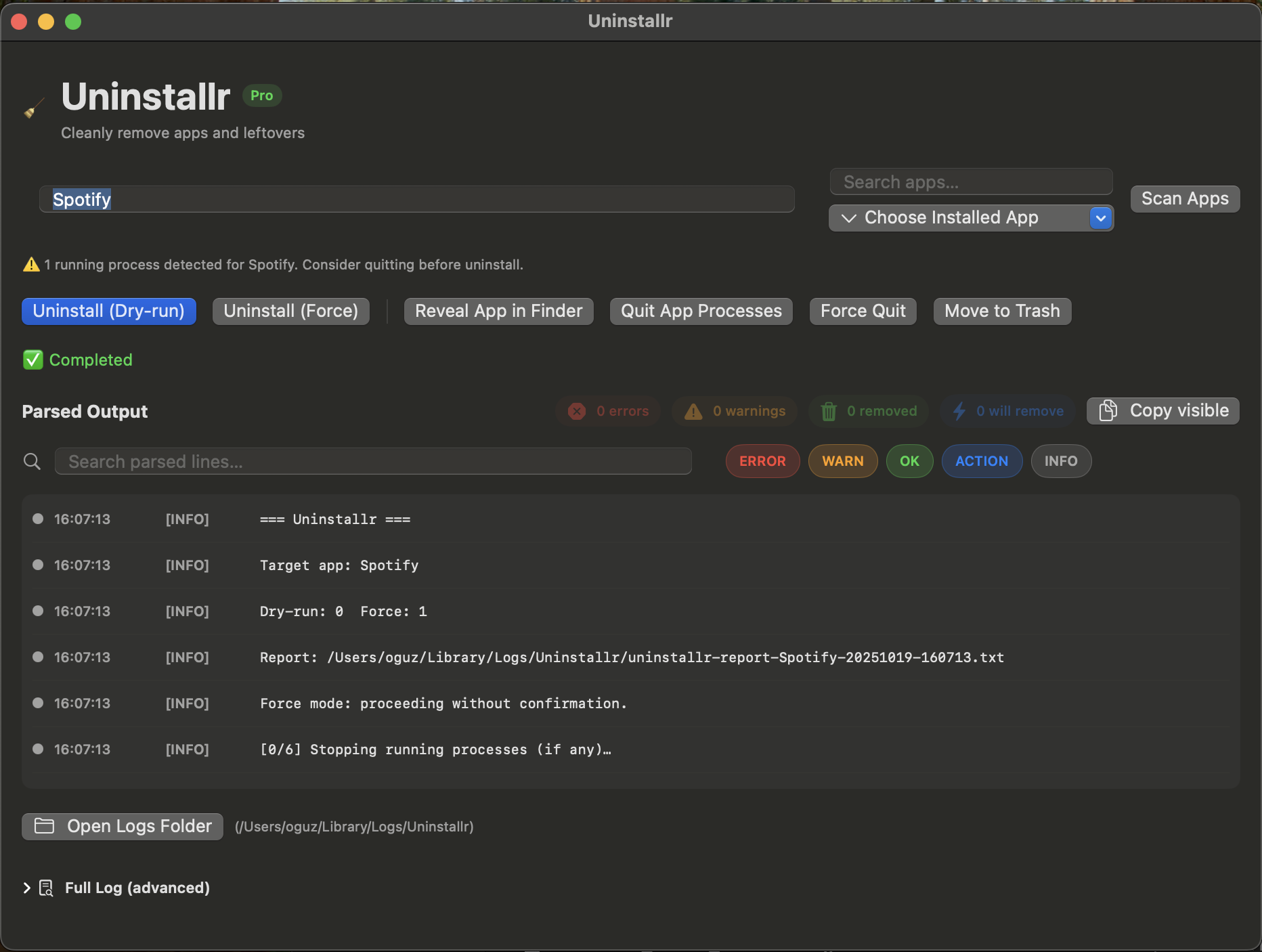The height and width of the screenshot is (952, 1262).
Task: Click the Copy visible clipboard icon
Action: coord(1108,410)
